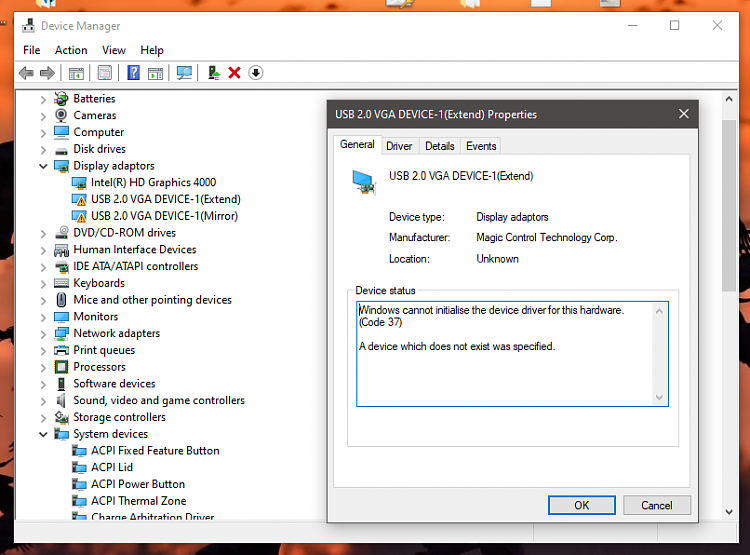The width and height of the screenshot is (750, 555).
Task: Click the warning icon of USB 2.0 VGA DEVICE-1(Mirror)
Action: (79, 217)
